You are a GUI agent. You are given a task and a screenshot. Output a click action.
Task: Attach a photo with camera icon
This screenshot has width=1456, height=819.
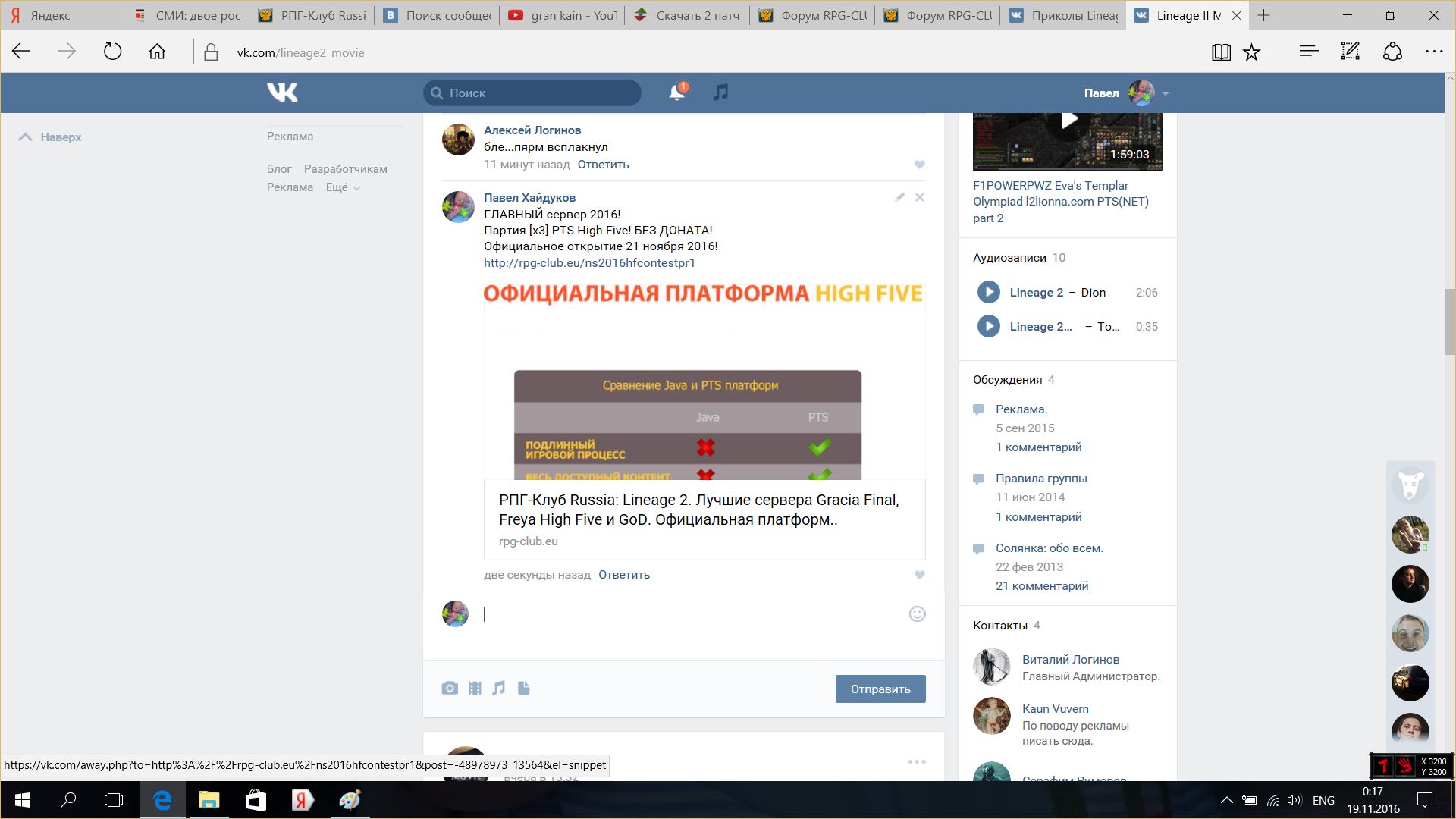click(450, 689)
